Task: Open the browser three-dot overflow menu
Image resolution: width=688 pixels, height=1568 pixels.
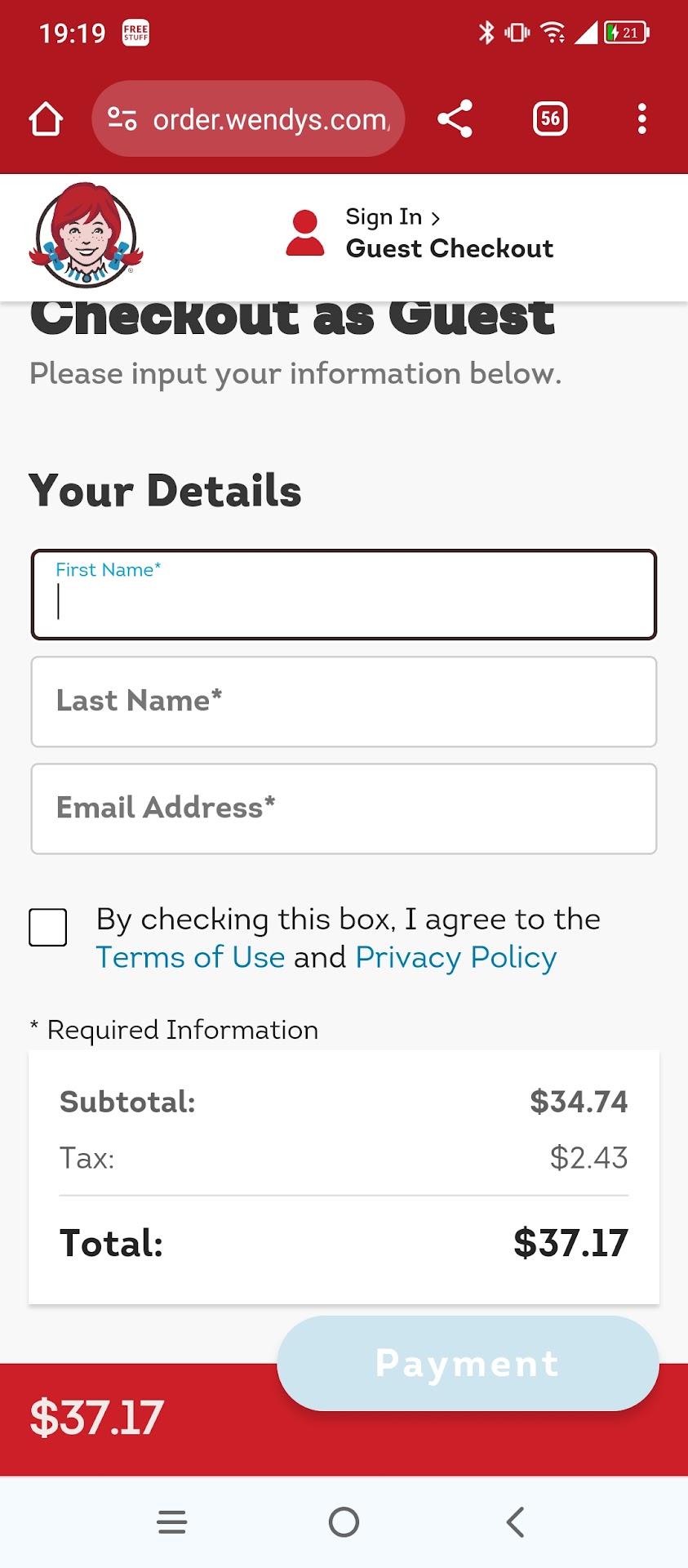Action: click(x=642, y=119)
